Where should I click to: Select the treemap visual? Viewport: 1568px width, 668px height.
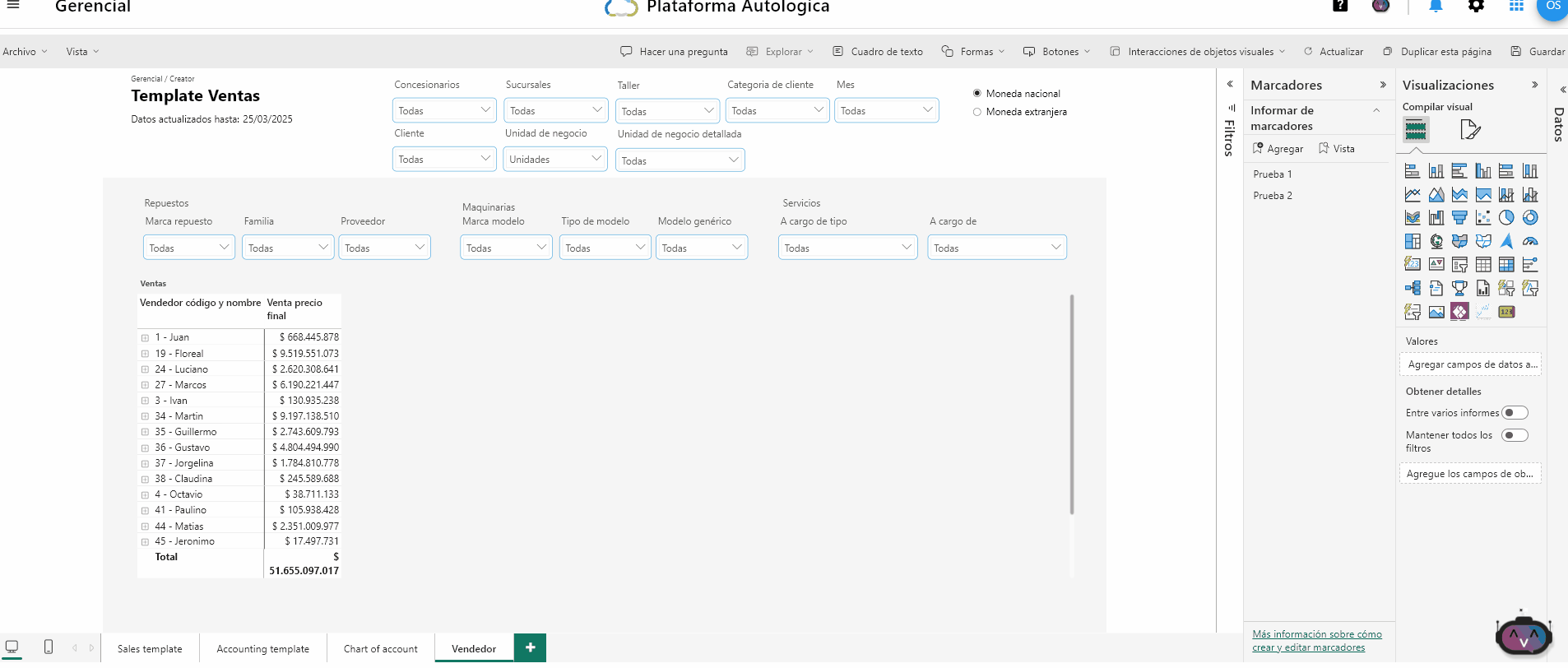click(x=1413, y=241)
